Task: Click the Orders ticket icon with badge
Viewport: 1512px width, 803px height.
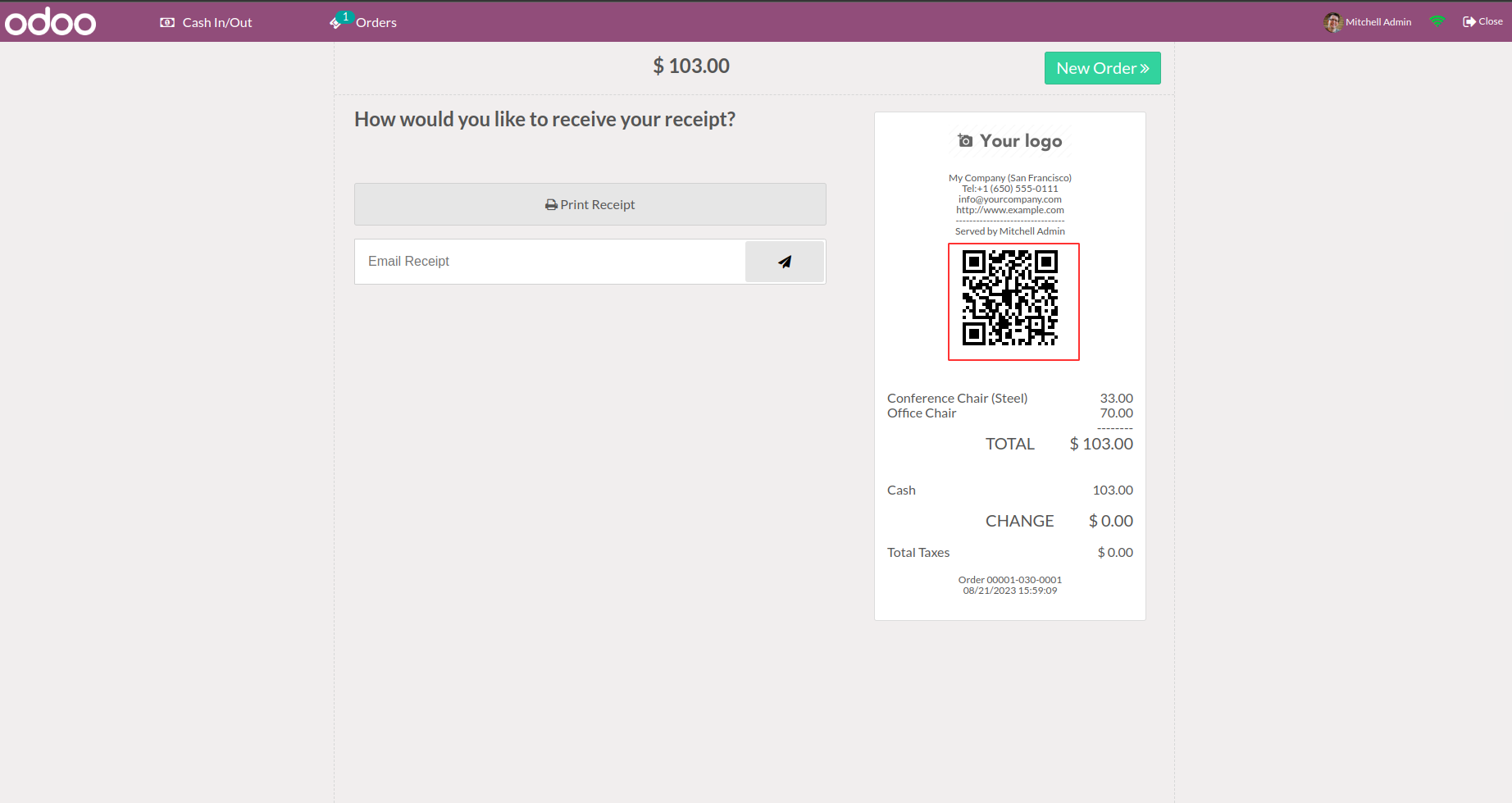Action: [339, 21]
